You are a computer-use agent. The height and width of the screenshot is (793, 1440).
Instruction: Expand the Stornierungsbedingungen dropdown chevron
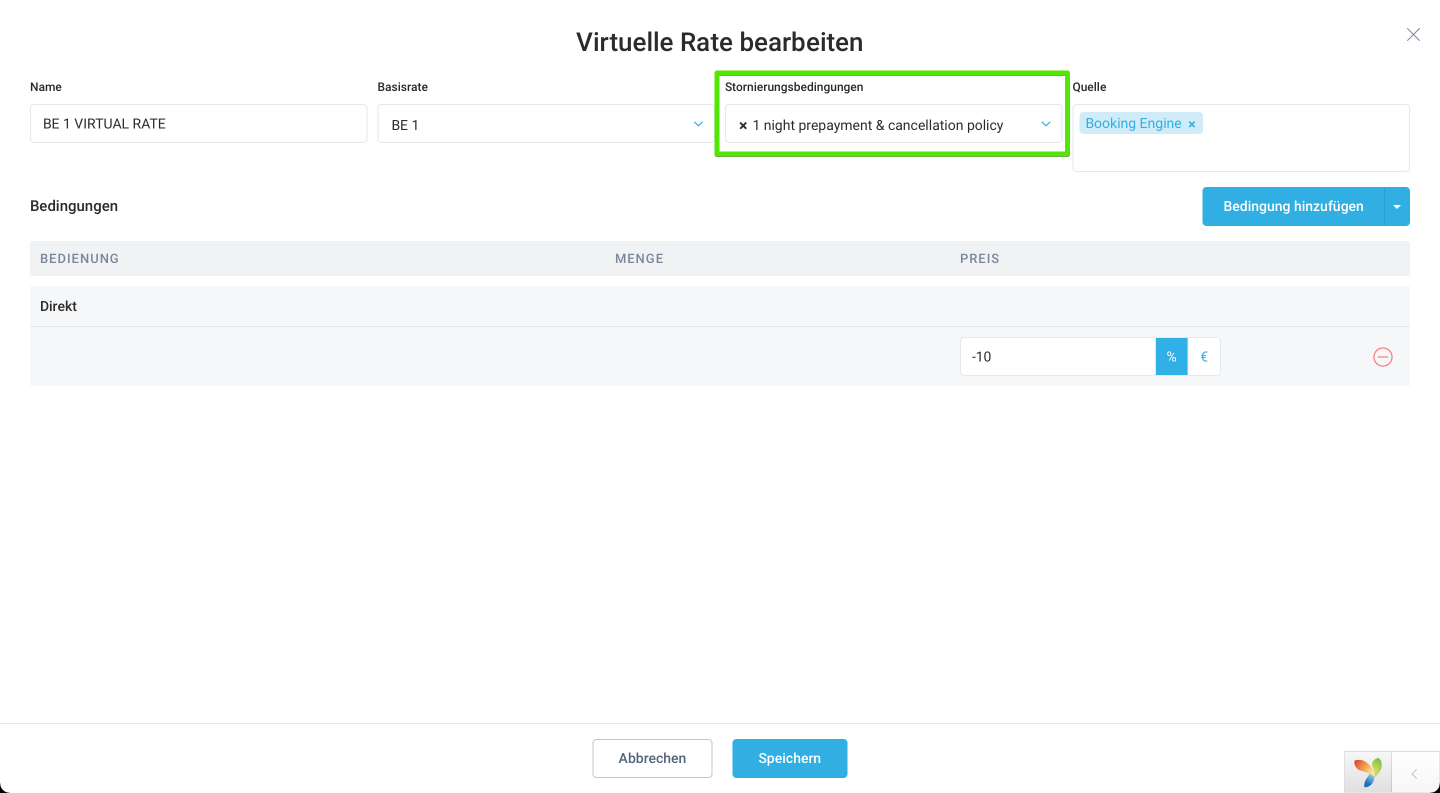[x=1045, y=124]
